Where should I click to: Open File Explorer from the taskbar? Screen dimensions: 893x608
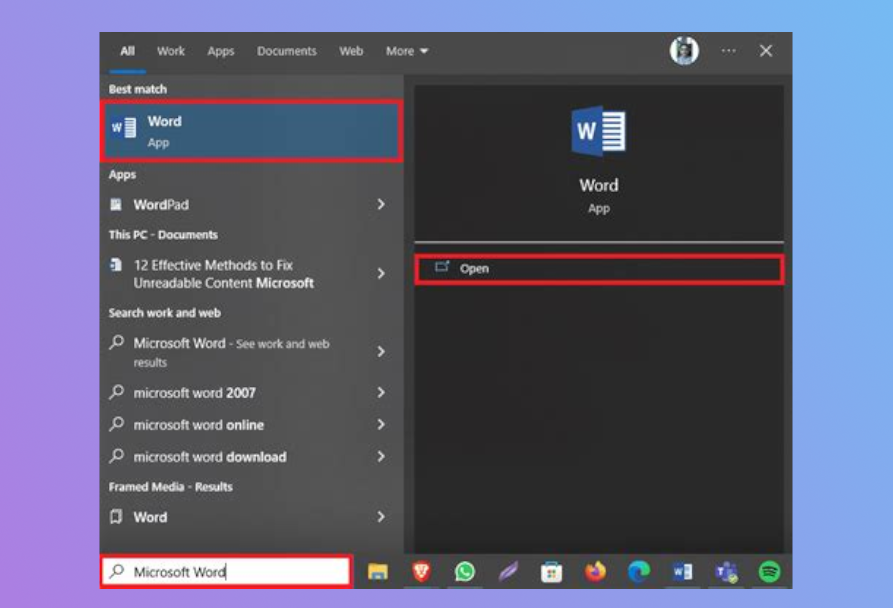[x=377, y=571]
